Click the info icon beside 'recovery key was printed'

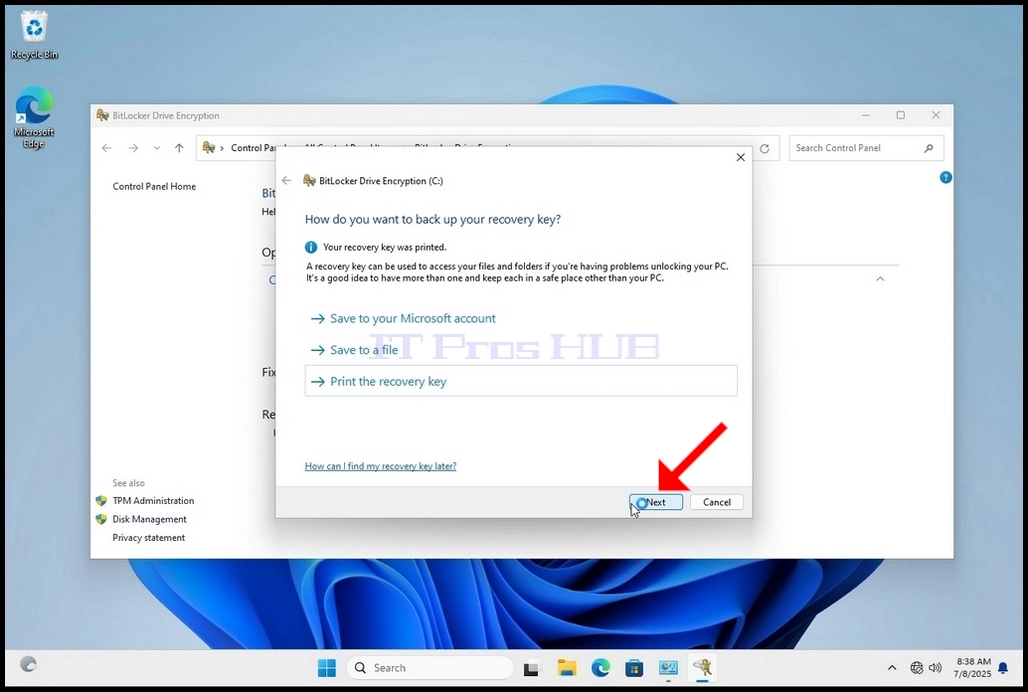(311, 247)
